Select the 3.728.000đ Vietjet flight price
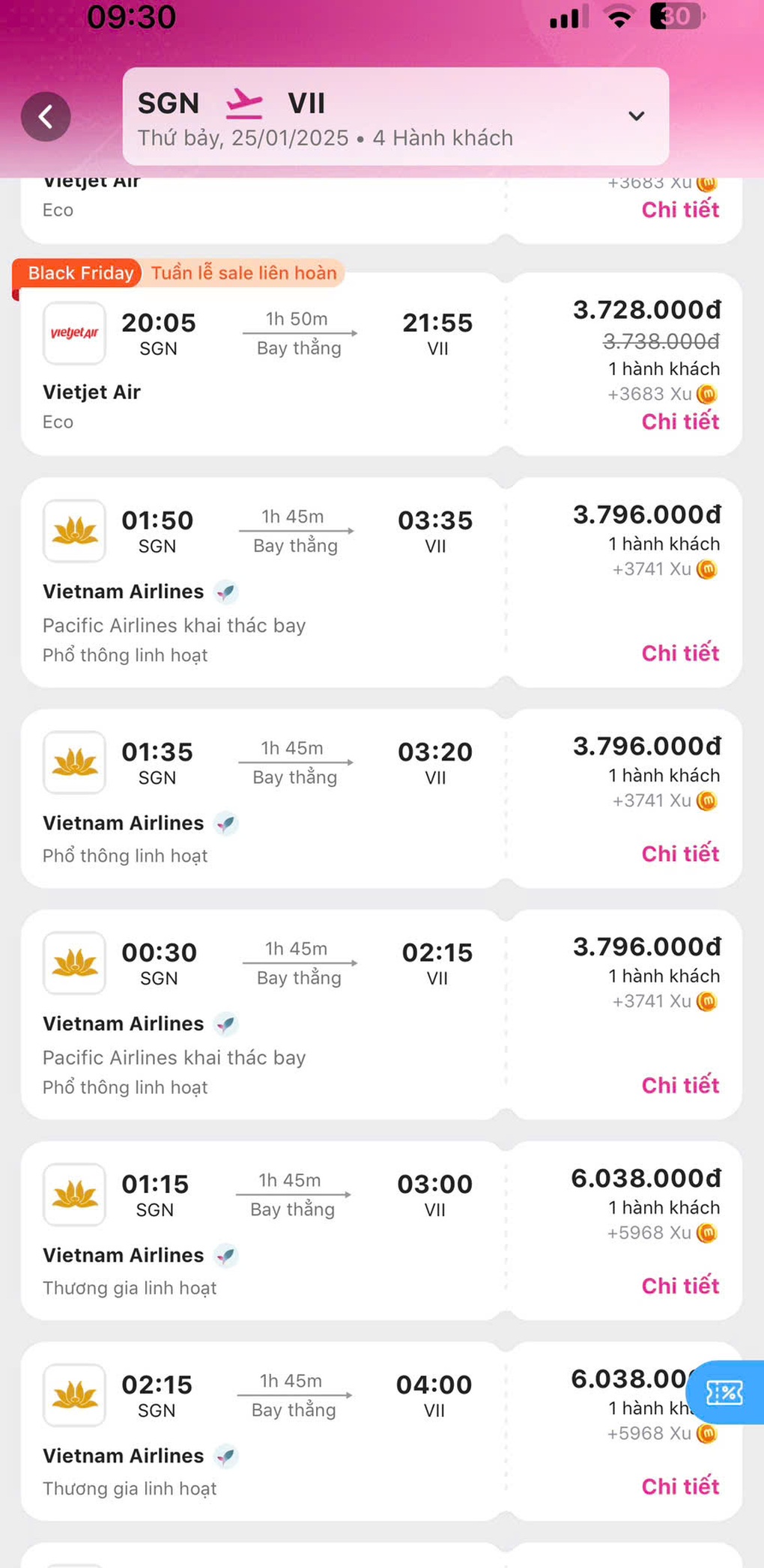Image resolution: width=764 pixels, height=1568 pixels. [x=647, y=309]
